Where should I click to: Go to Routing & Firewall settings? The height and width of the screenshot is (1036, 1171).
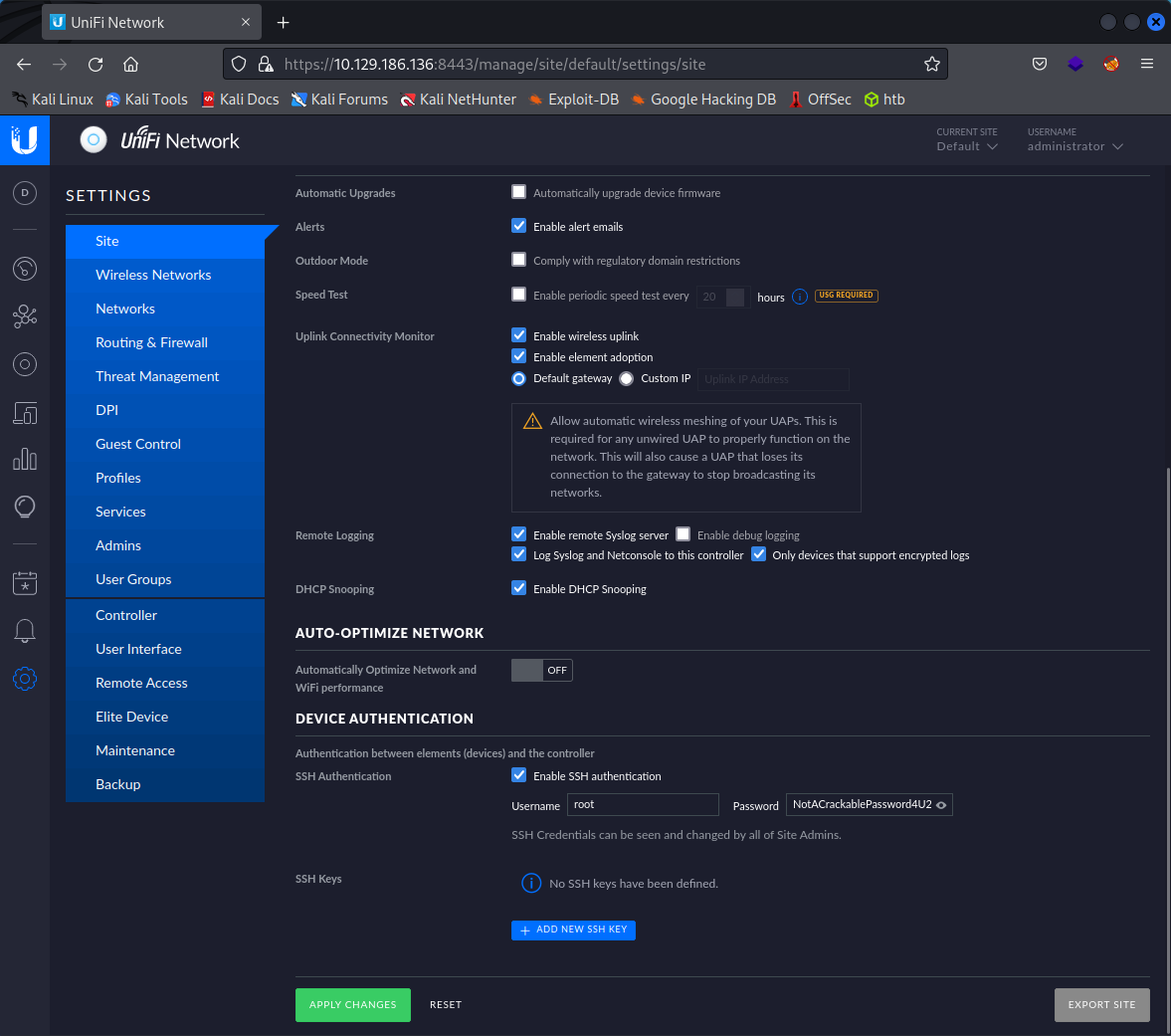(x=151, y=342)
